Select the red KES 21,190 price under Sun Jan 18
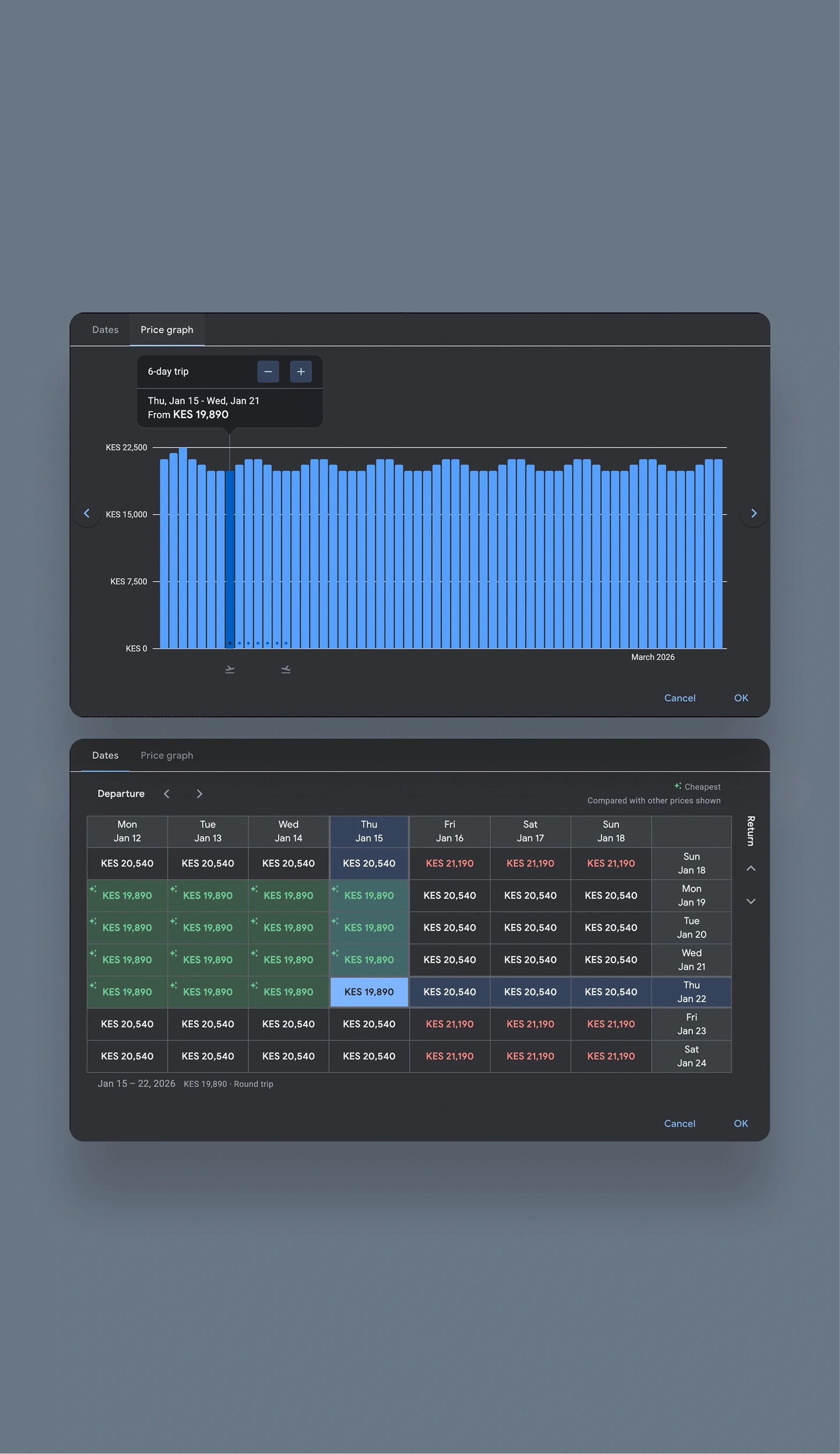 [x=611, y=863]
